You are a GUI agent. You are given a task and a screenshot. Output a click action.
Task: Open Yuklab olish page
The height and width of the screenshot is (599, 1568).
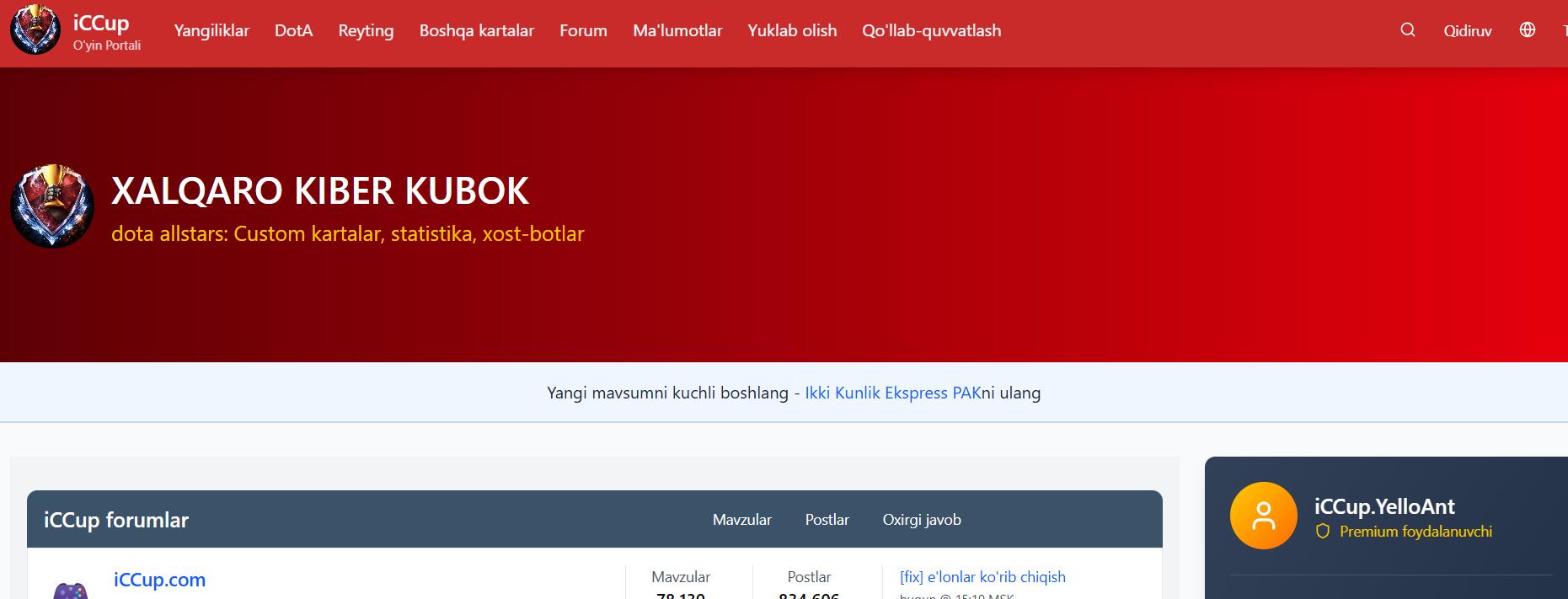792,30
